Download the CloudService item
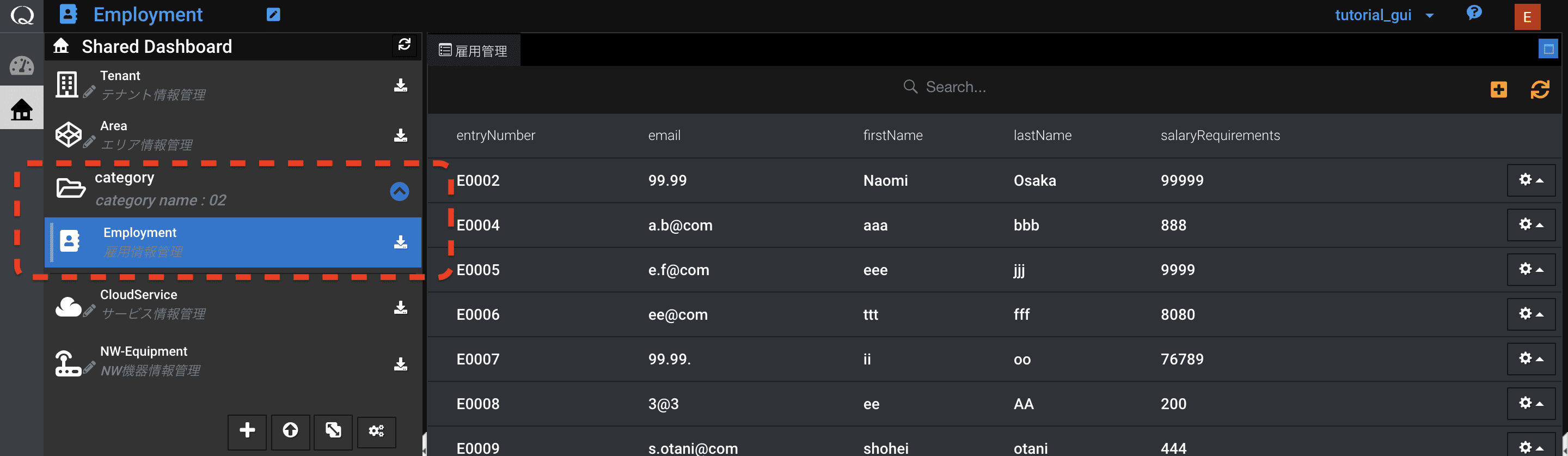Screen dimensions: 1568x456 click(401, 307)
